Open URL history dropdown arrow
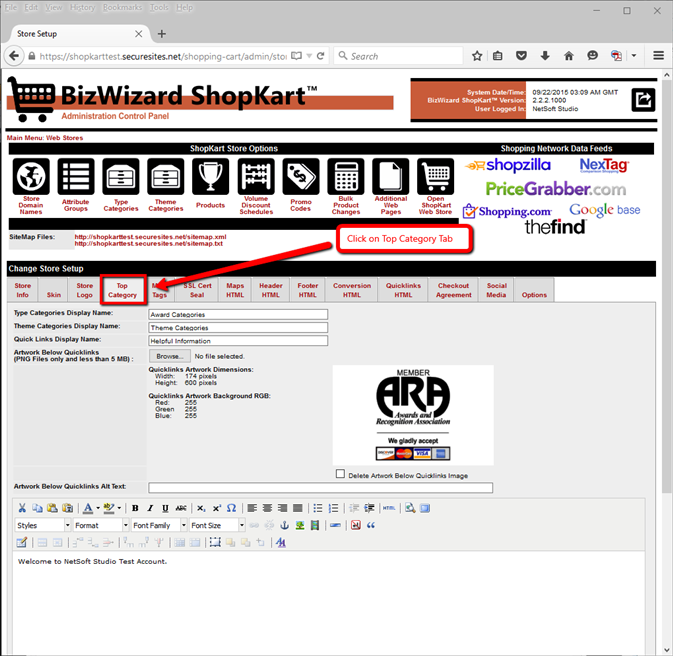This screenshot has width=673, height=656. 309,56
